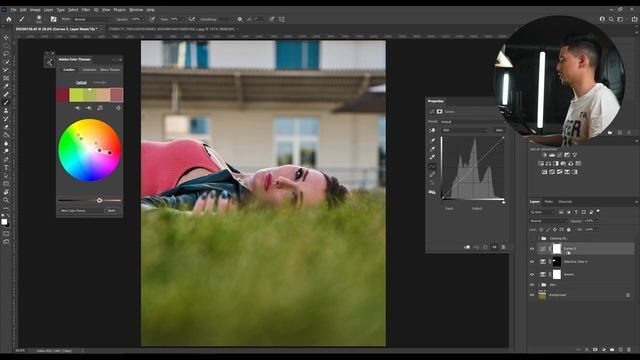
Task: Add a Vibrance adjustment
Action: click(x=575, y=155)
